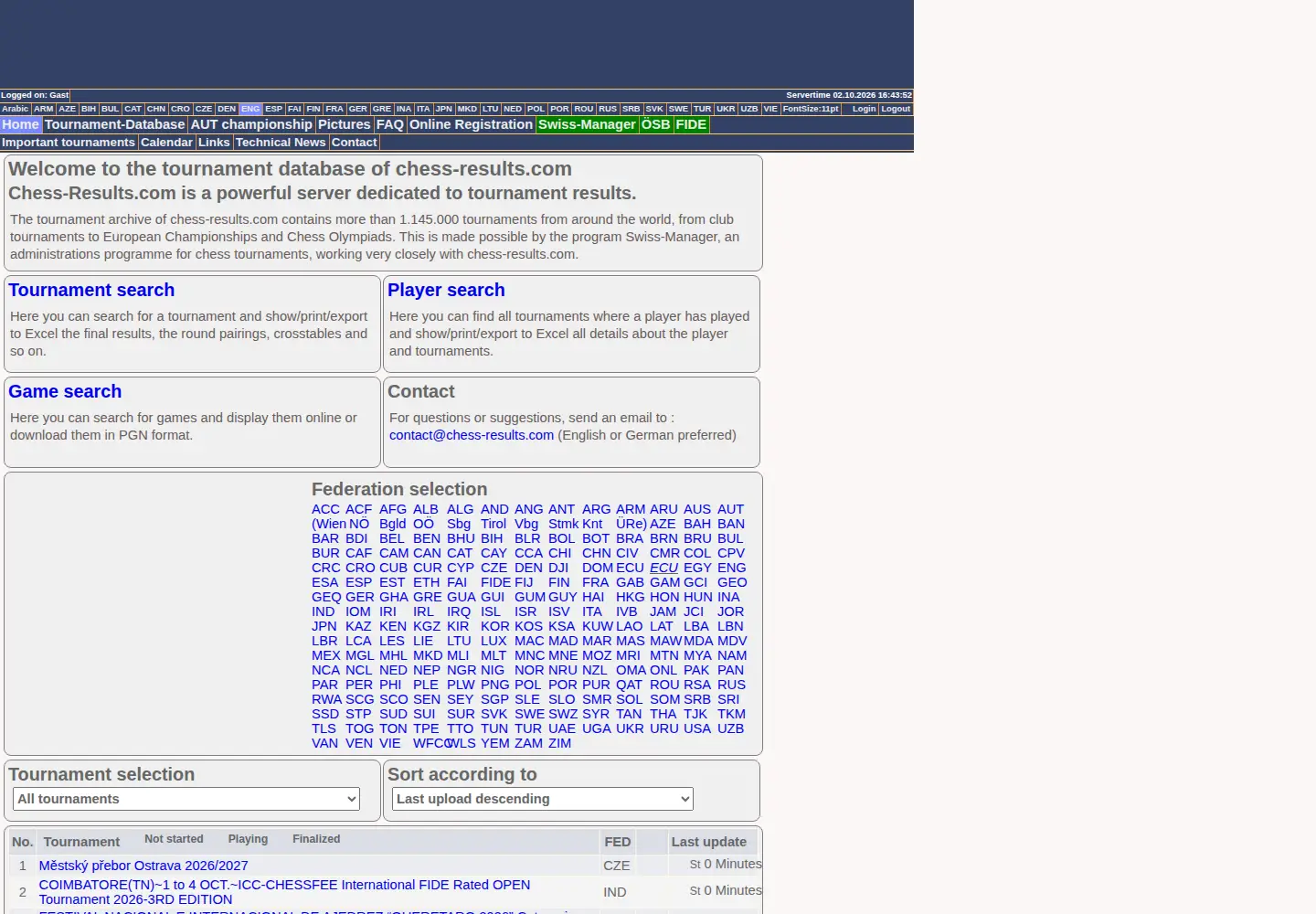Screen dimensions: 1316x914
Task: Switch language to POL
Action: click(536, 109)
